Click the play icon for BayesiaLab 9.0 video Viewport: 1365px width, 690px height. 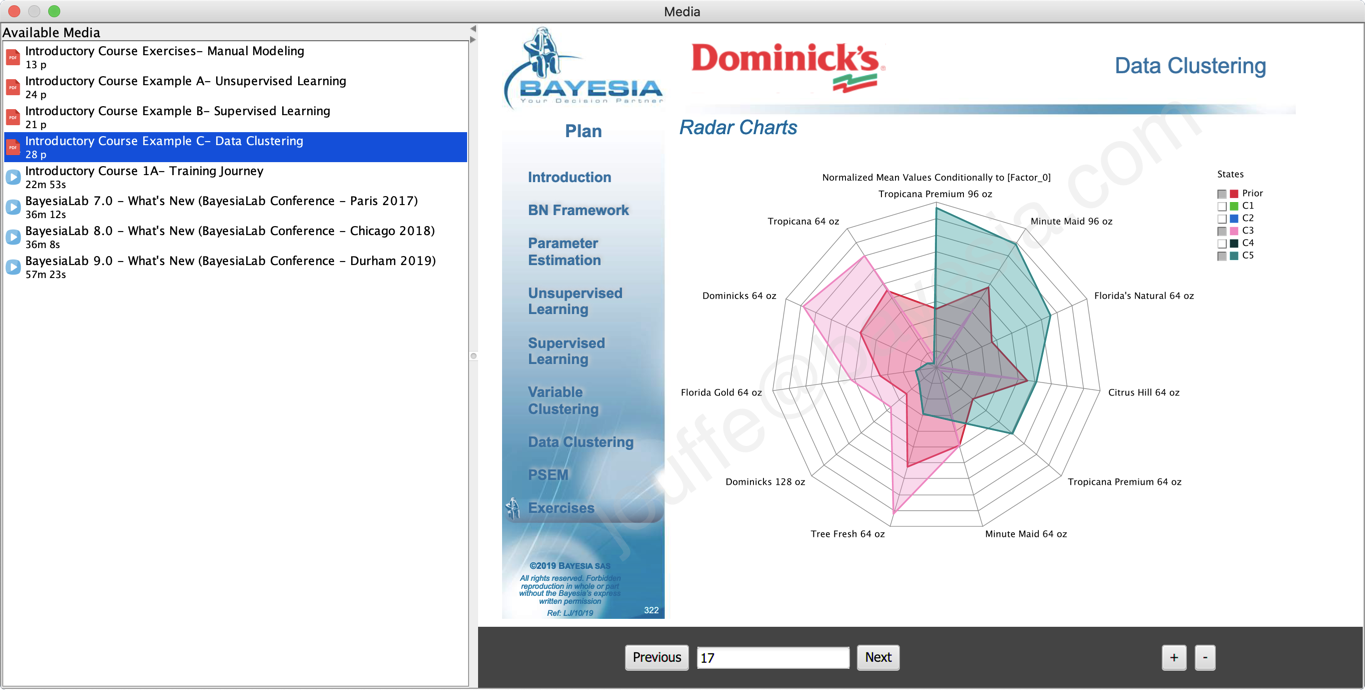[13, 267]
